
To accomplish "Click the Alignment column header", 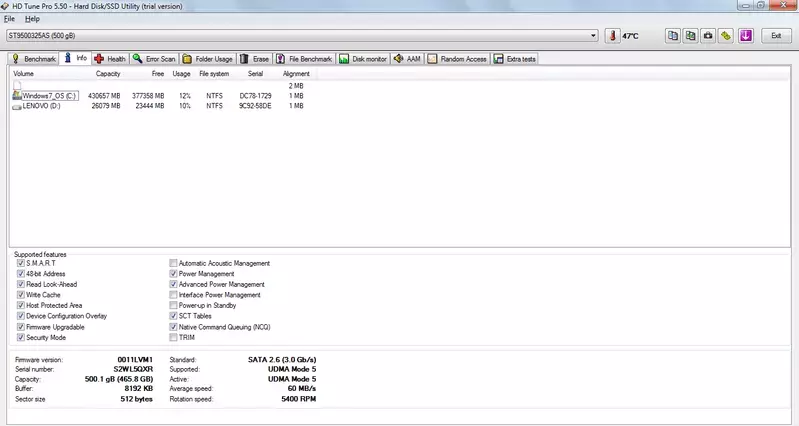I will coord(296,74).
